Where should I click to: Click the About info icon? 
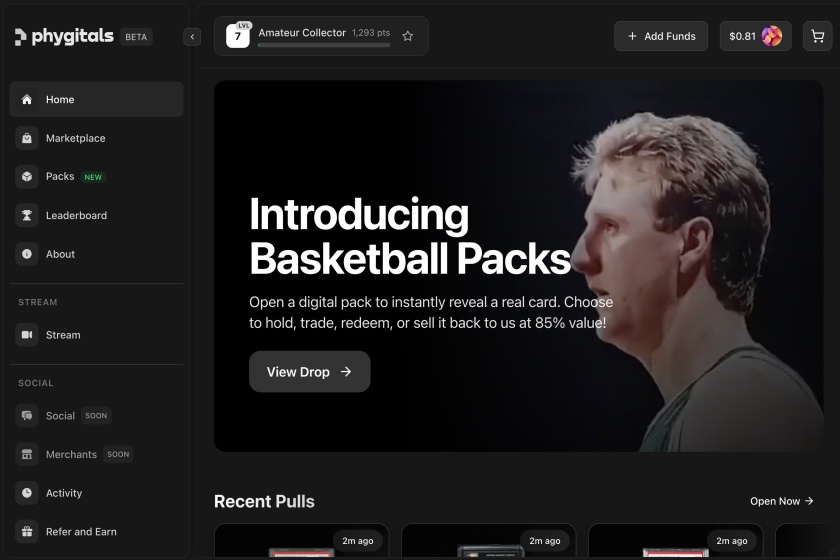pos(27,254)
